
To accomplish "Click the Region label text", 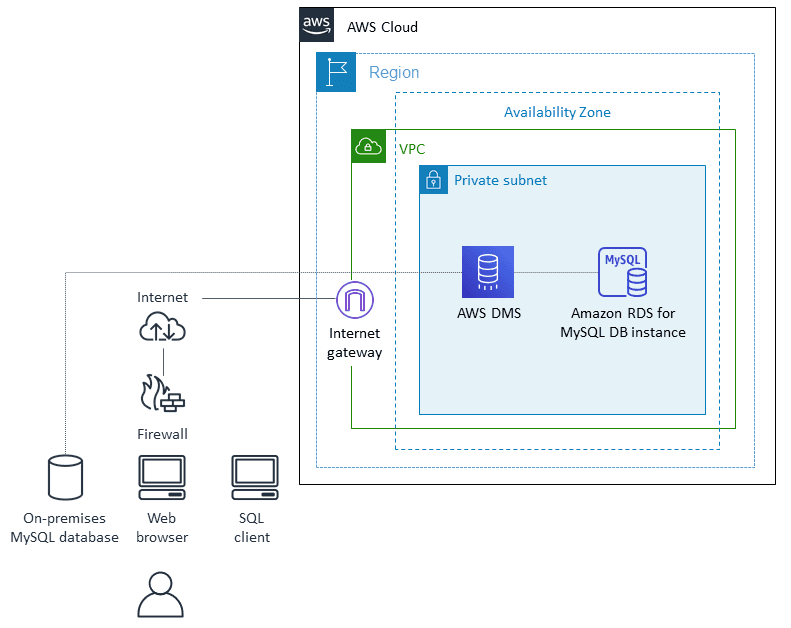I will pyautogui.click(x=394, y=73).
